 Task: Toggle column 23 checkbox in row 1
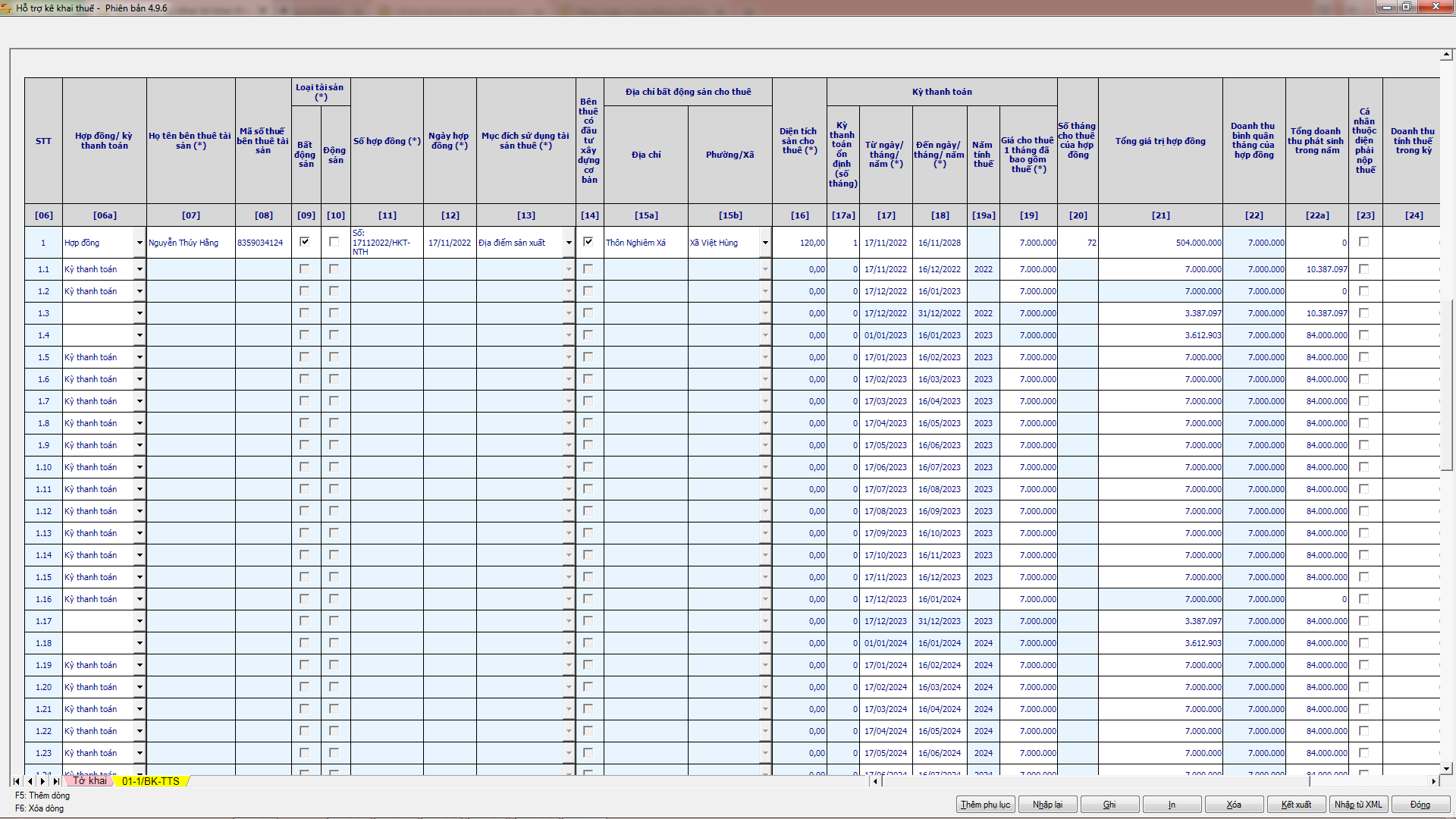tap(1364, 242)
